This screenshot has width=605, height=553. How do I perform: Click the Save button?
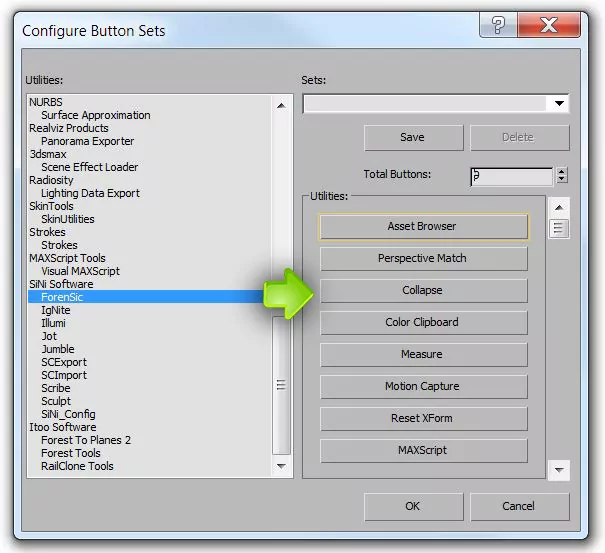coord(412,138)
